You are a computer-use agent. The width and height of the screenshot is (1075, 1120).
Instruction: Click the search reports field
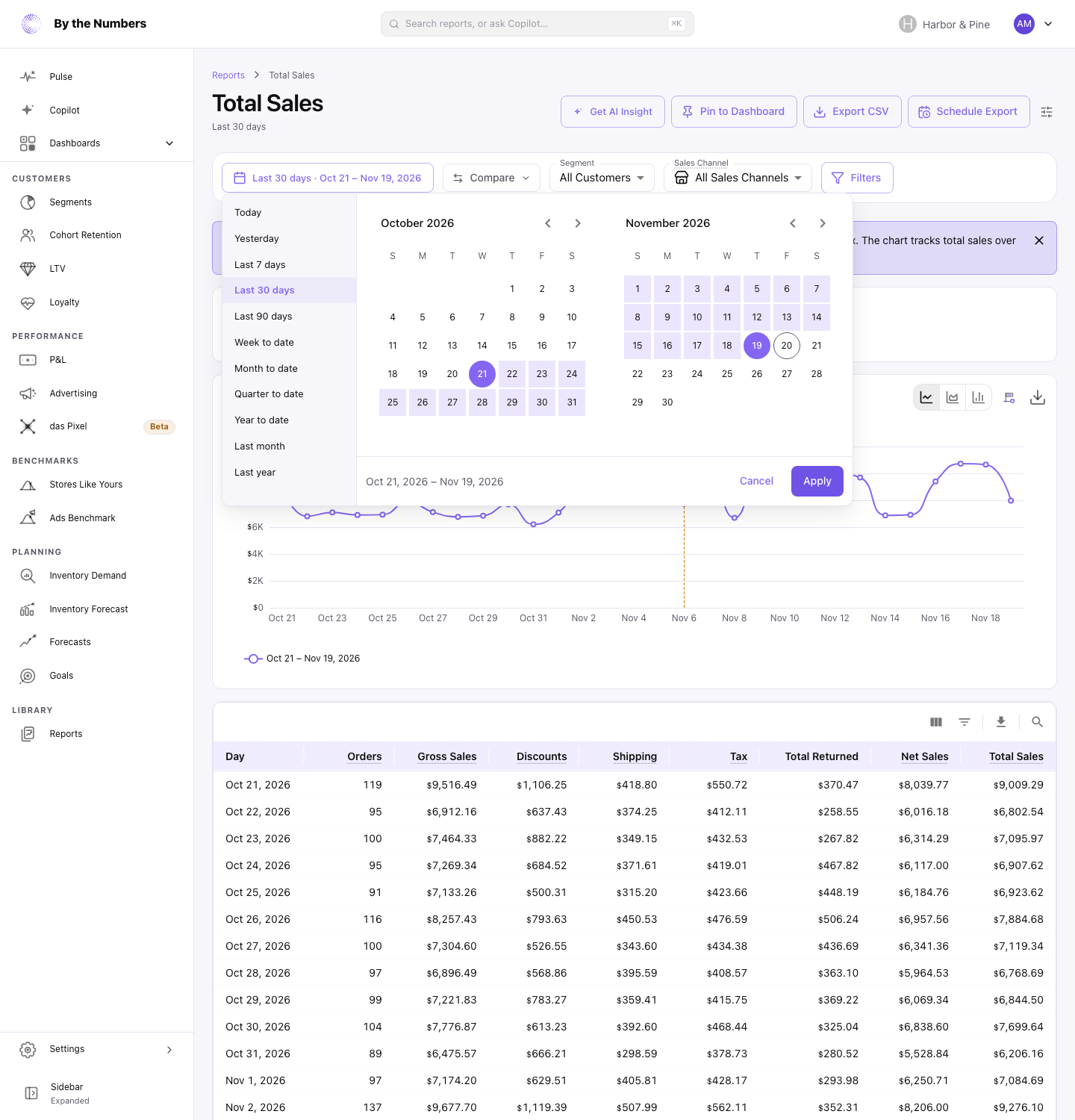click(x=537, y=24)
